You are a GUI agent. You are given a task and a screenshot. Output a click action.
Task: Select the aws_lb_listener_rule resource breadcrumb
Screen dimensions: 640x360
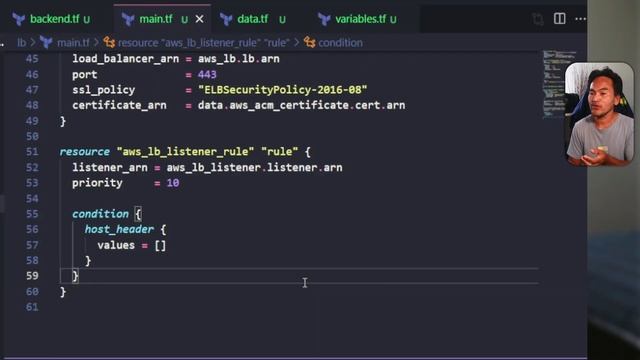(x=204, y=42)
